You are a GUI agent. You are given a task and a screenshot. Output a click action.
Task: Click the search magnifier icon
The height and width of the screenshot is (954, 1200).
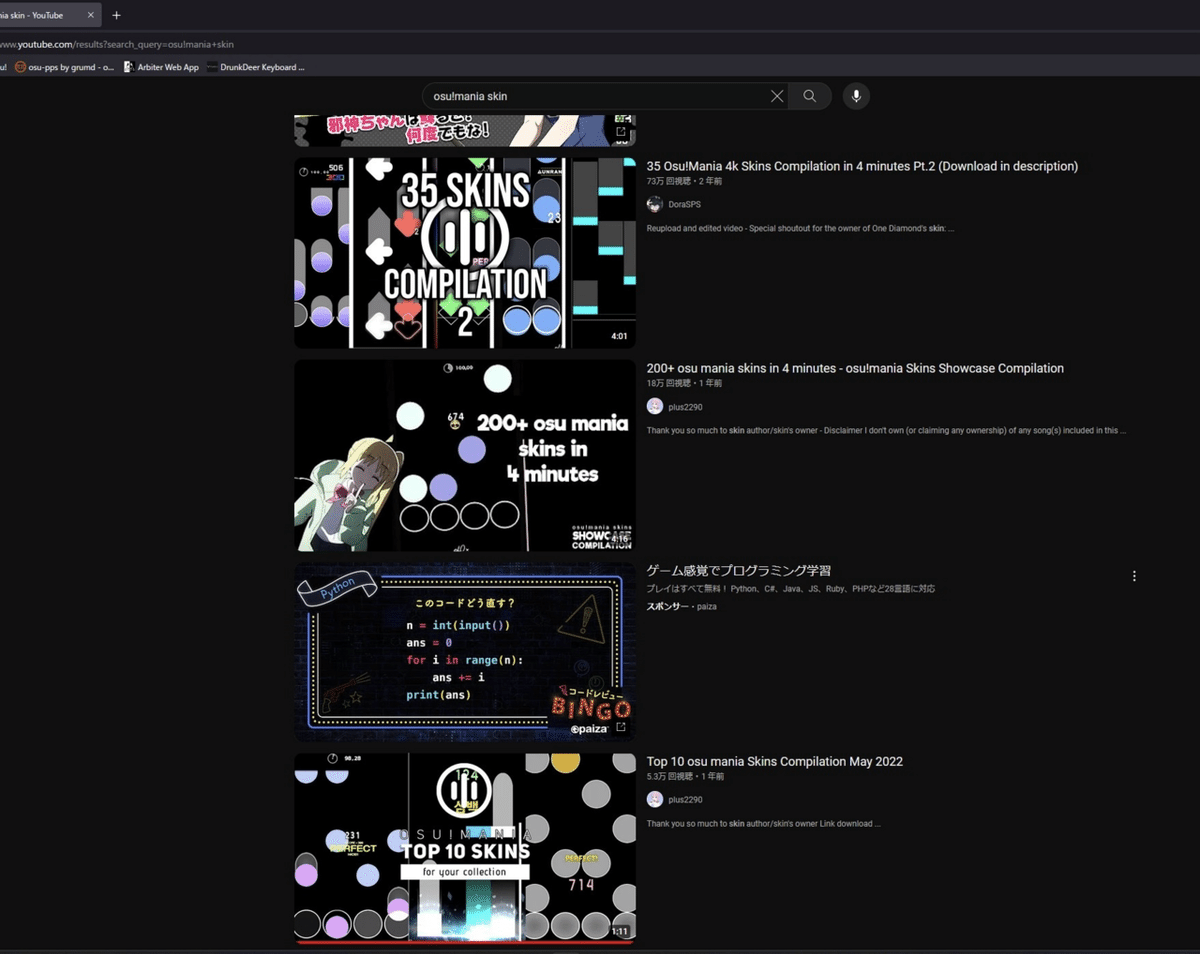pos(810,96)
